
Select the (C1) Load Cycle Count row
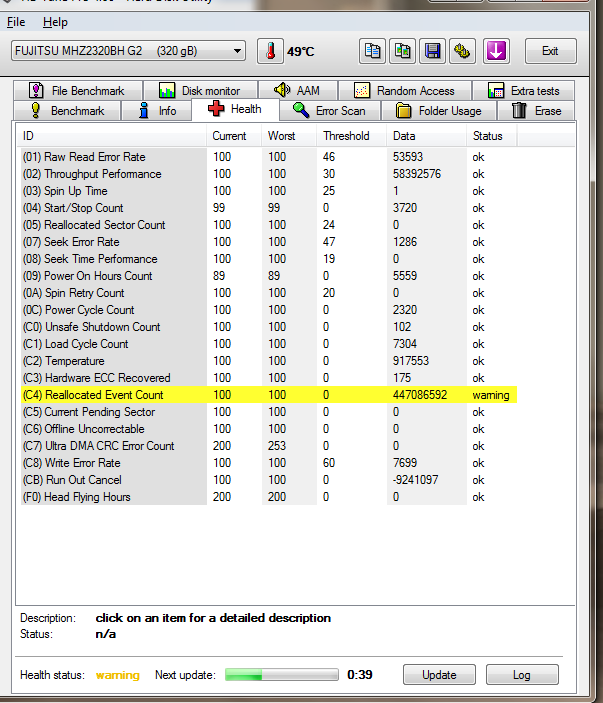point(269,344)
